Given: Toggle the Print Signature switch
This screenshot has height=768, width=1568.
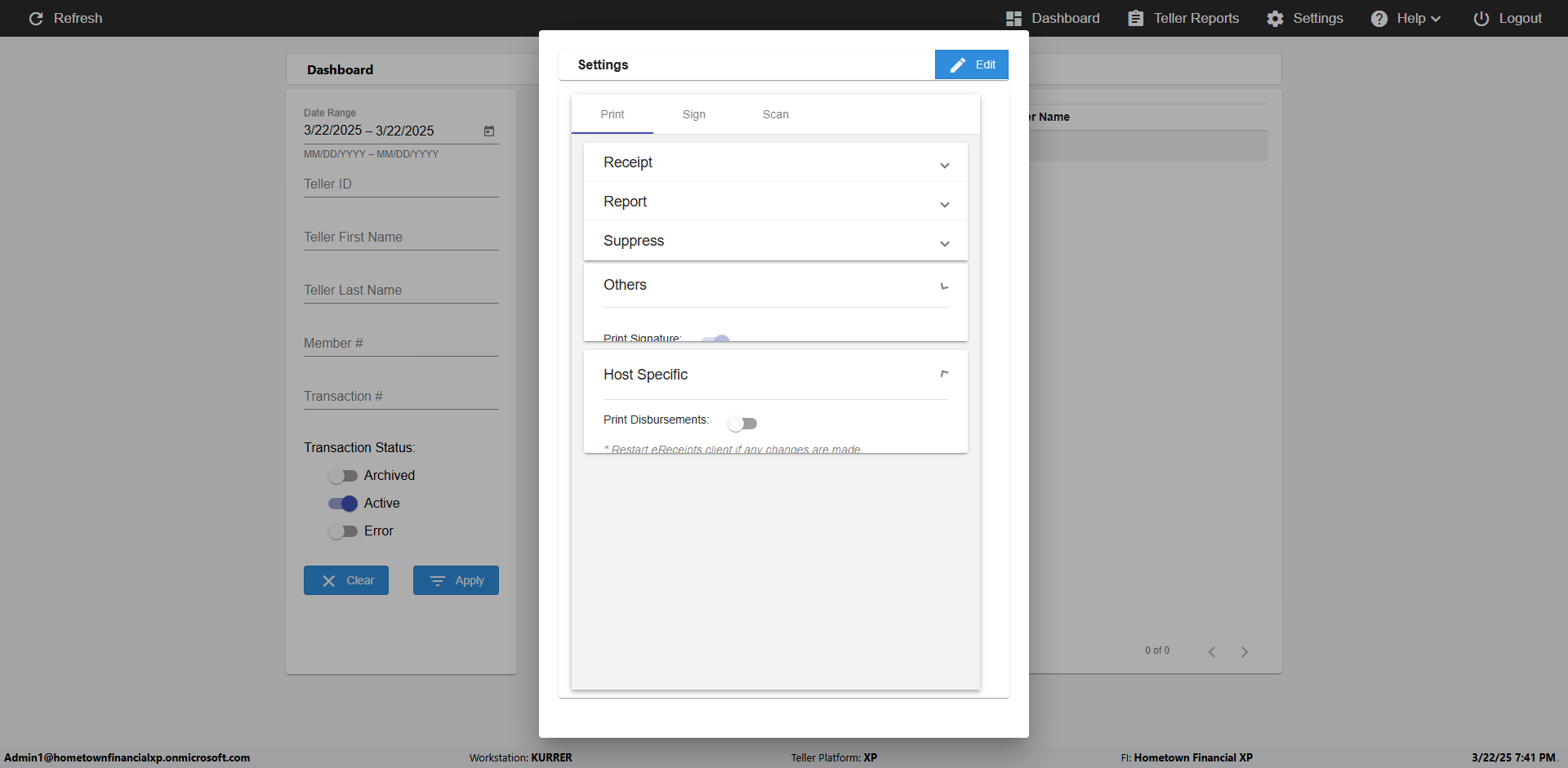Looking at the screenshot, I should 715,338.
